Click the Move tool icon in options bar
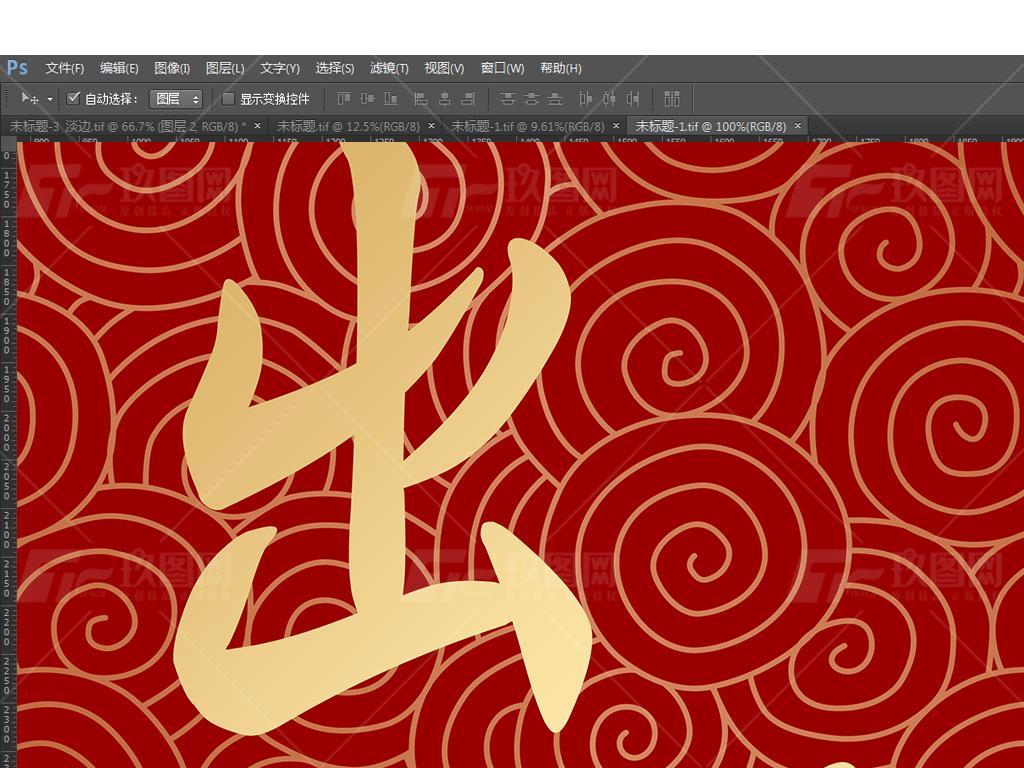The image size is (1024, 768). [x=29, y=99]
